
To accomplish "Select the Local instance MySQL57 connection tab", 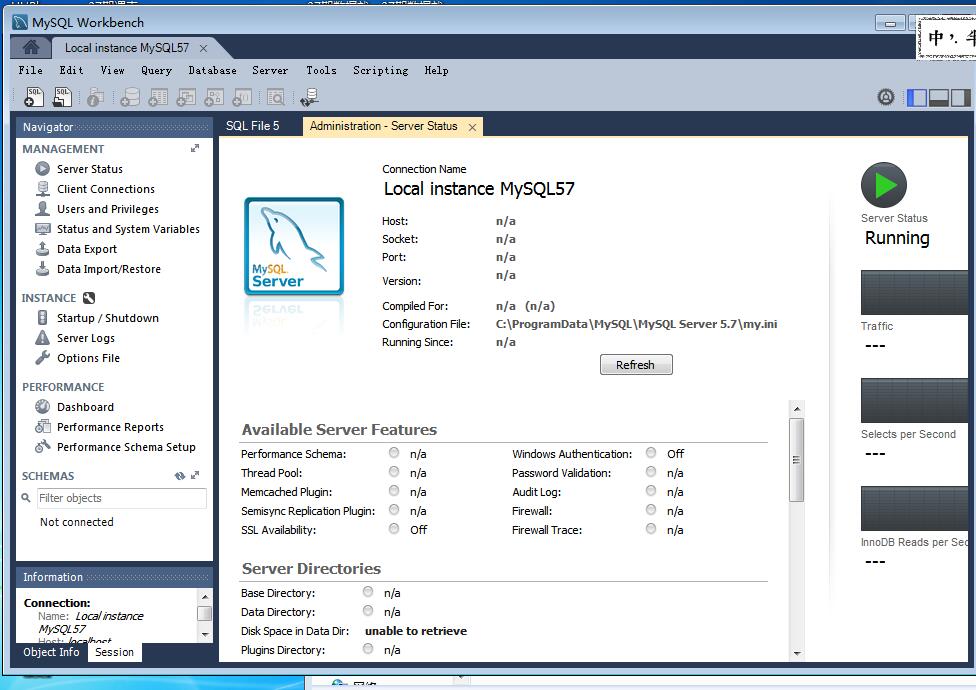I will point(127,48).
